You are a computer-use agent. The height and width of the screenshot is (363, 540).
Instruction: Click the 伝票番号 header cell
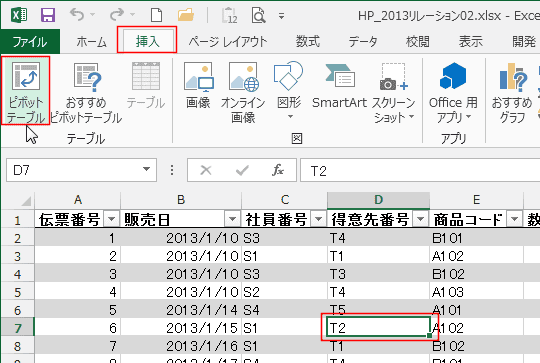pos(77,219)
